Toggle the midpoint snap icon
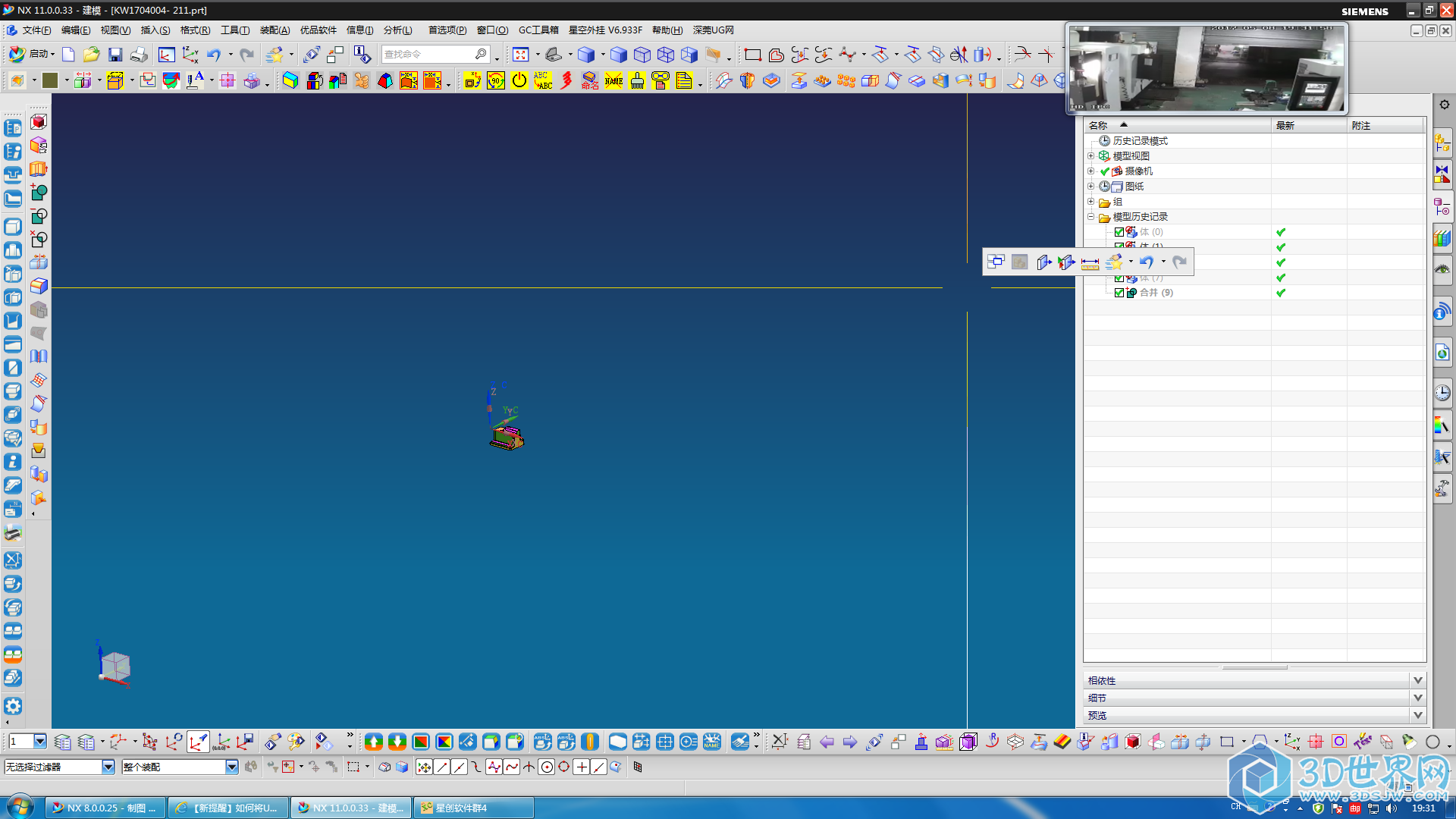Image resolution: width=1456 pixels, height=819 pixels. point(460,767)
